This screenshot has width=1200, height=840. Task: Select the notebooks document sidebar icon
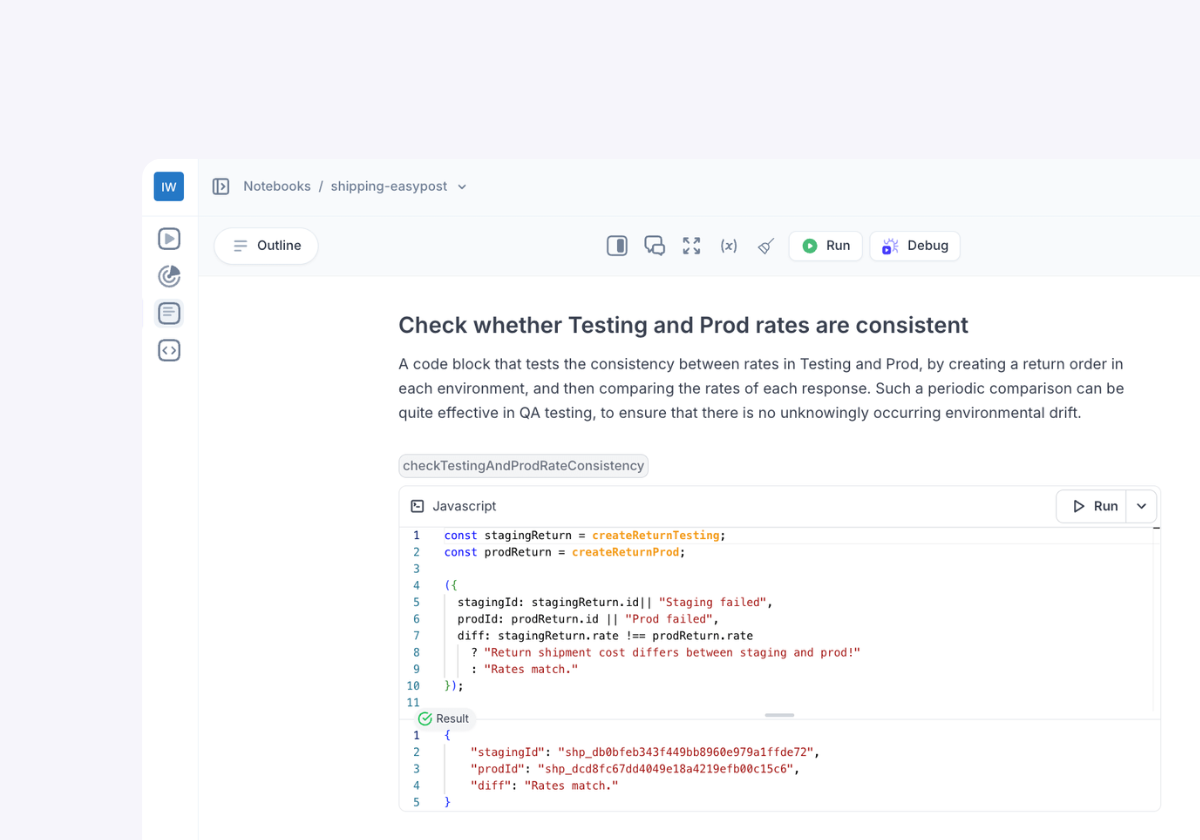[169, 313]
